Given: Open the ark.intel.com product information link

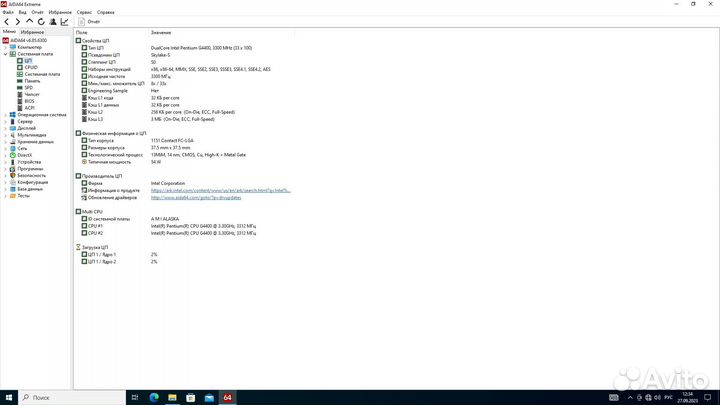Looking at the screenshot, I should coord(220,191).
